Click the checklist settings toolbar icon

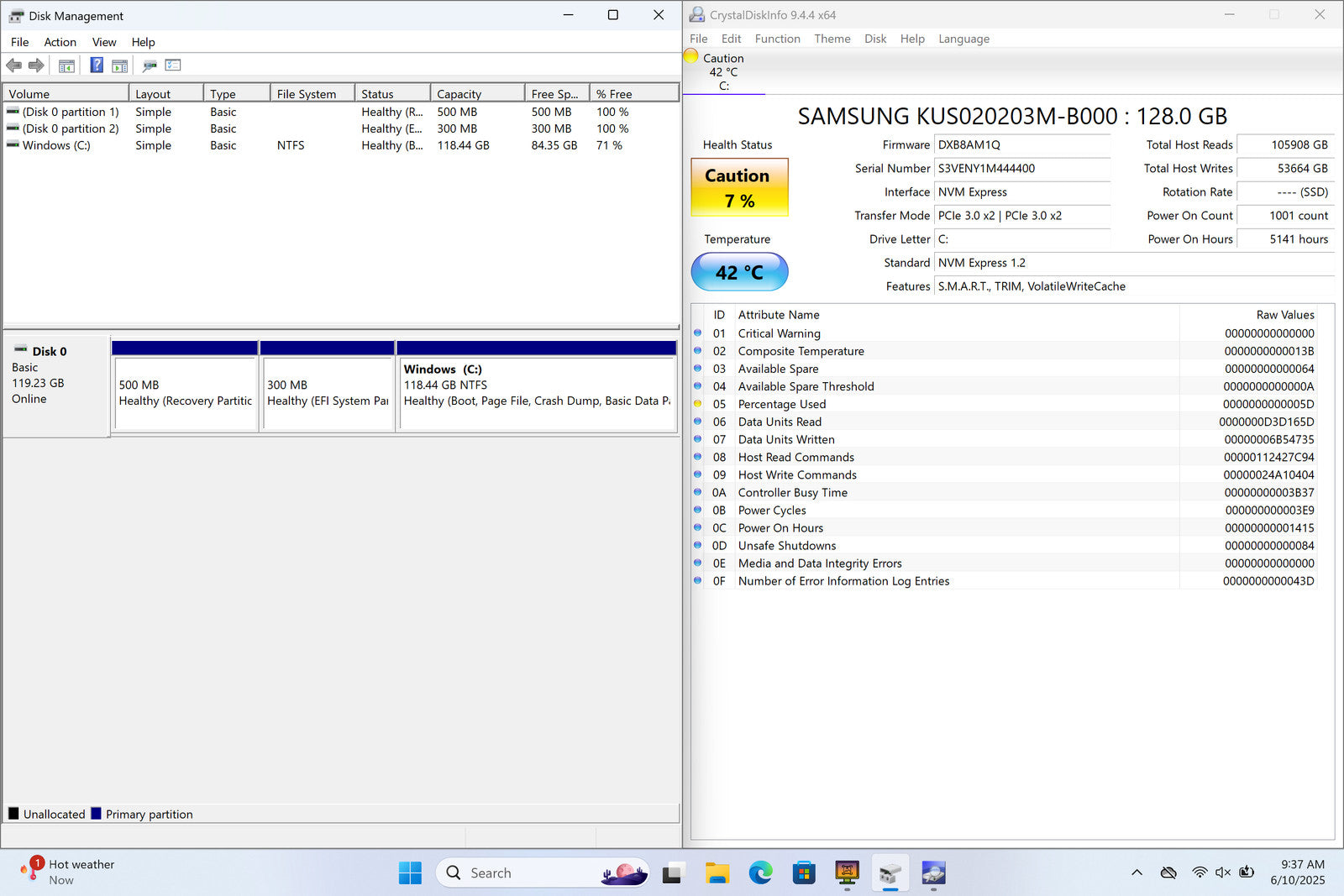pyautogui.click(x=173, y=65)
